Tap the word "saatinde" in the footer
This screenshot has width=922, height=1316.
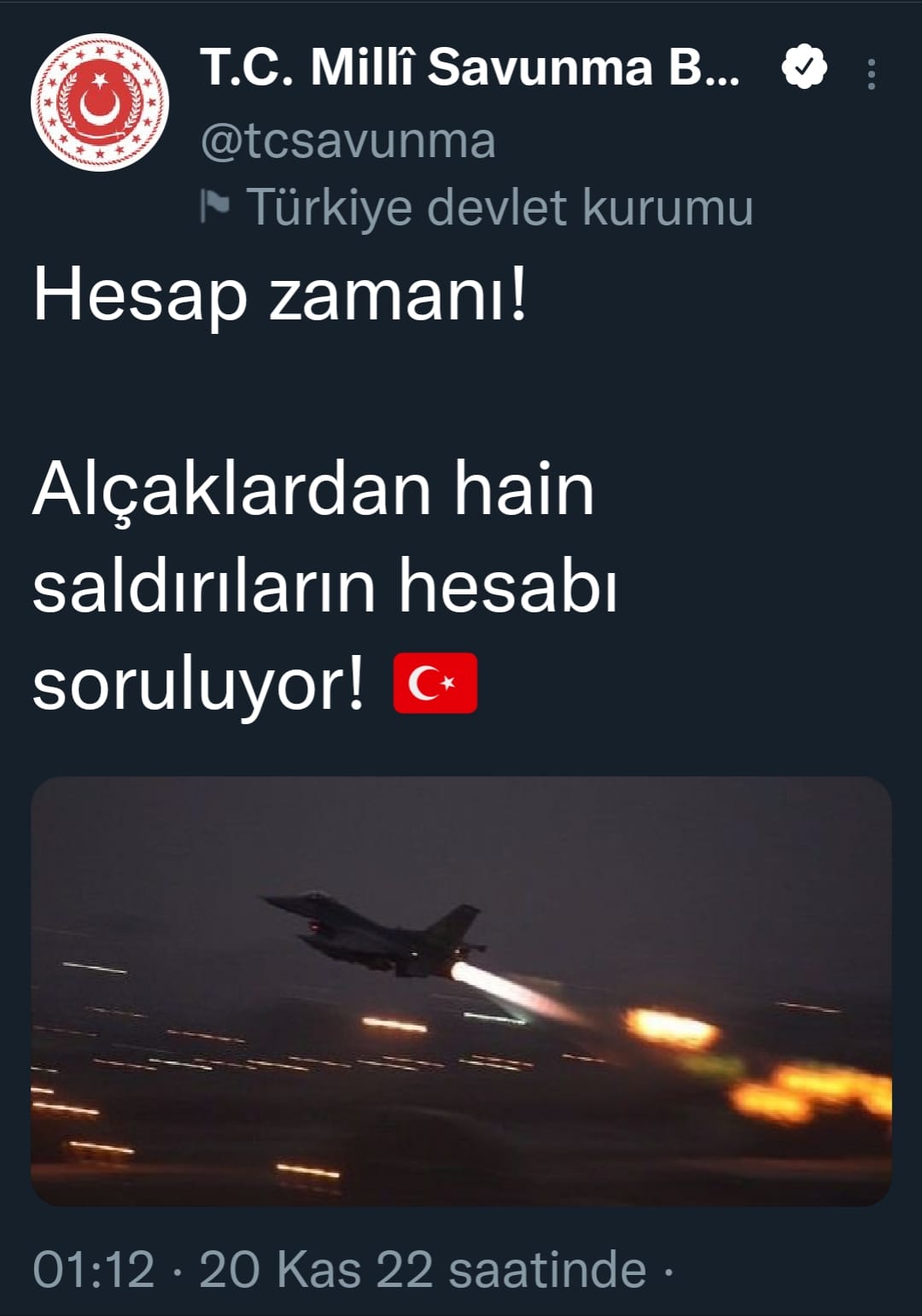click(547, 1270)
